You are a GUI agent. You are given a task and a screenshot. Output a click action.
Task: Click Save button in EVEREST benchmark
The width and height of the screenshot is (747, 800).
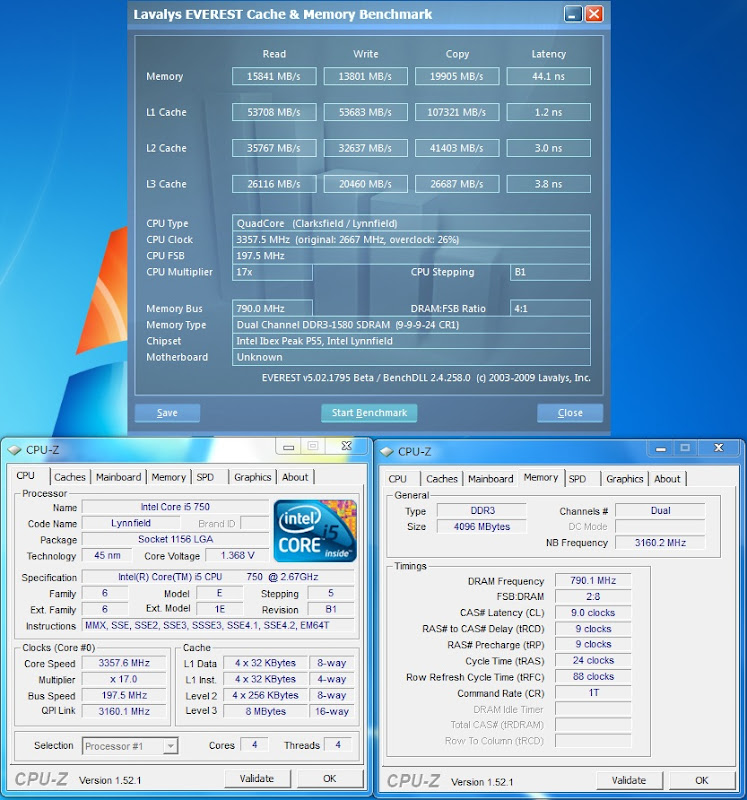(x=167, y=413)
